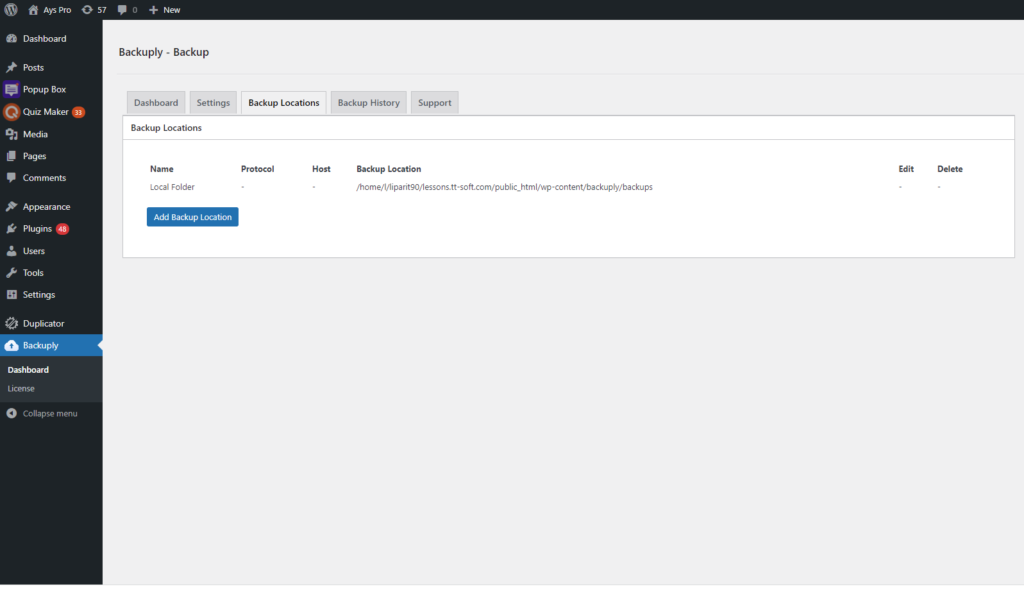The height and width of the screenshot is (589, 1024).
Task: Click the Backup Locations panel heading
Action: coord(166,127)
